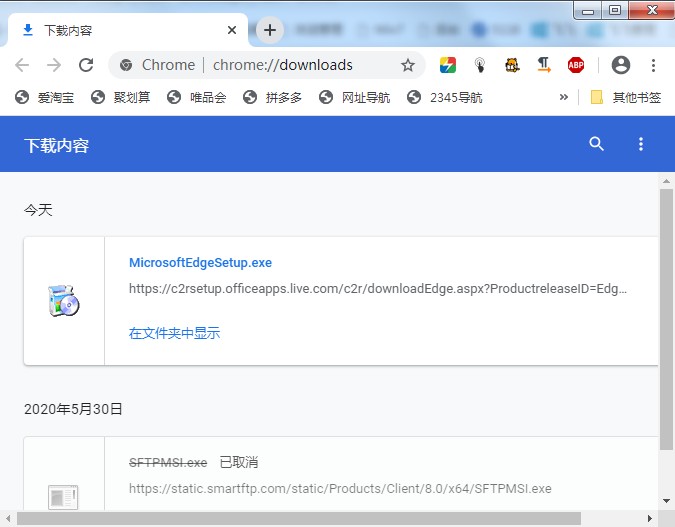Open the 唯品会 bookmark
675x527 pixels.
[197, 98]
